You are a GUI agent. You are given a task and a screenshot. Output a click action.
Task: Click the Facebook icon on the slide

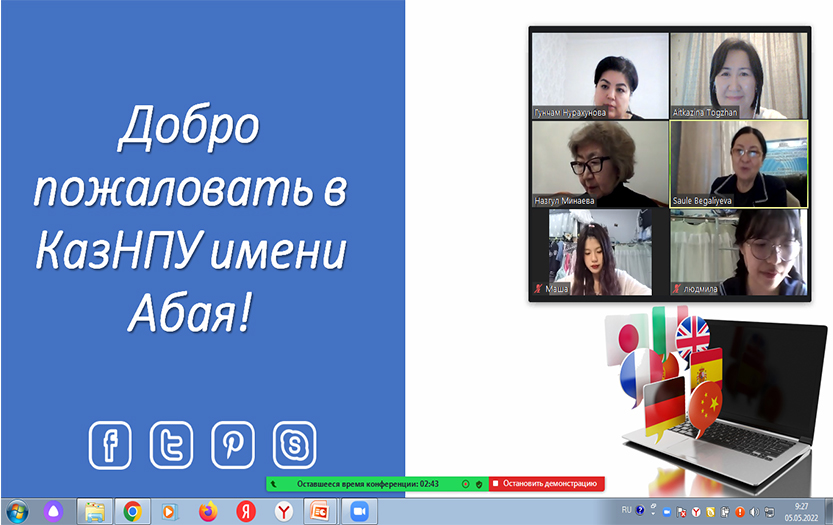[110, 445]
